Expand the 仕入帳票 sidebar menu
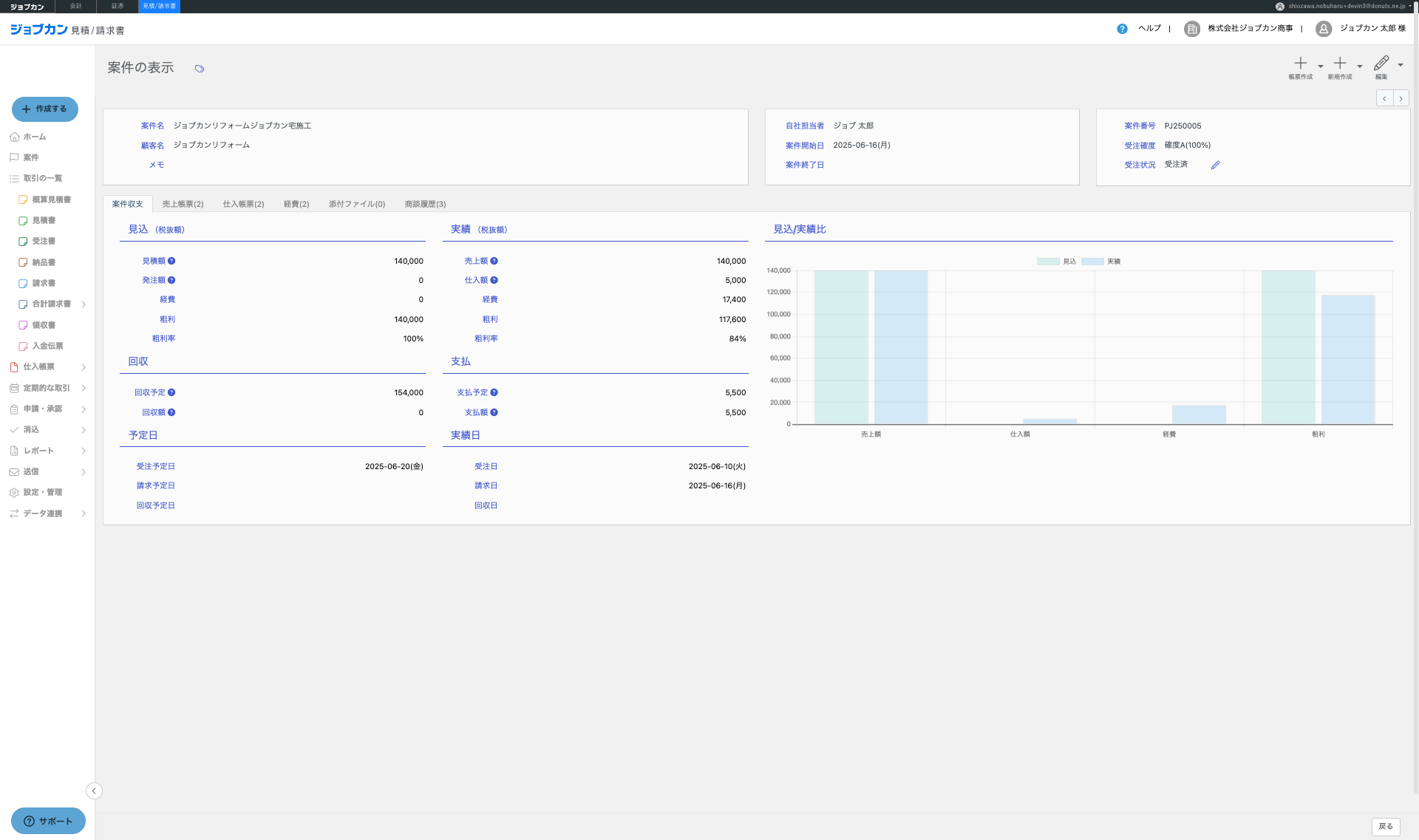 84,367
